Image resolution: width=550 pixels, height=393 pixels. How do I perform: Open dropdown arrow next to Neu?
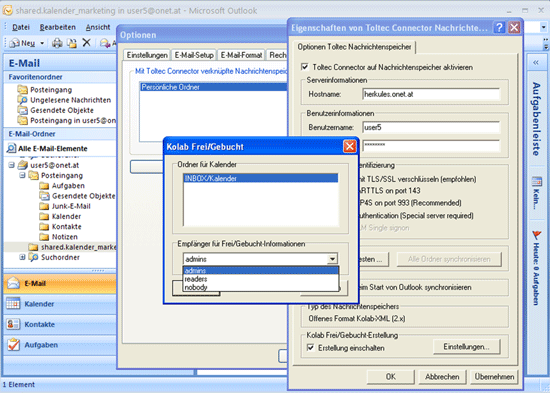pos(42,43)
